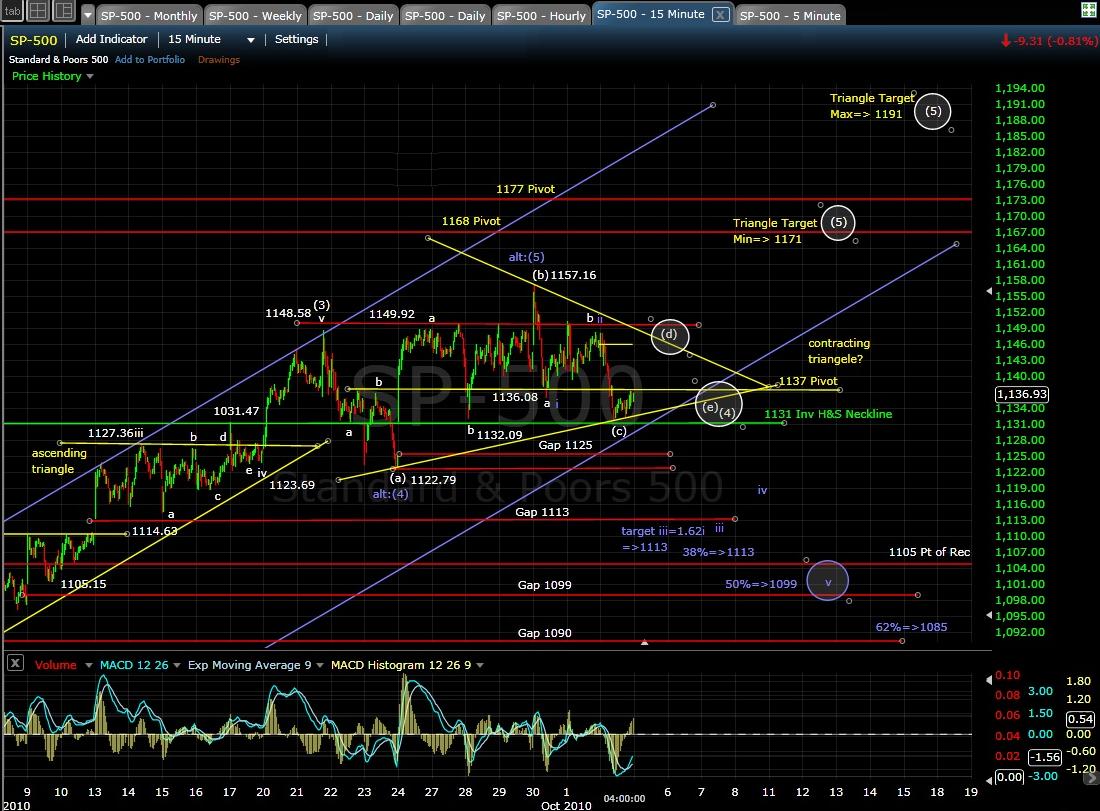This screenshot has height=811, width=1100.
Task: Click the -1.56 value box on indicator scale
Action: [1045, 756]
